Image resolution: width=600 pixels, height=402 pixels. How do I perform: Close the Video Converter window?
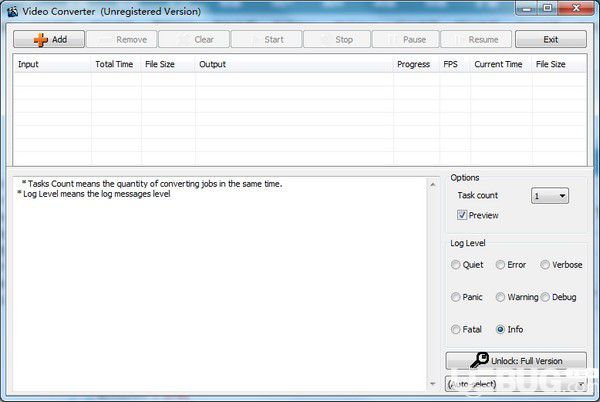(576, 8)
